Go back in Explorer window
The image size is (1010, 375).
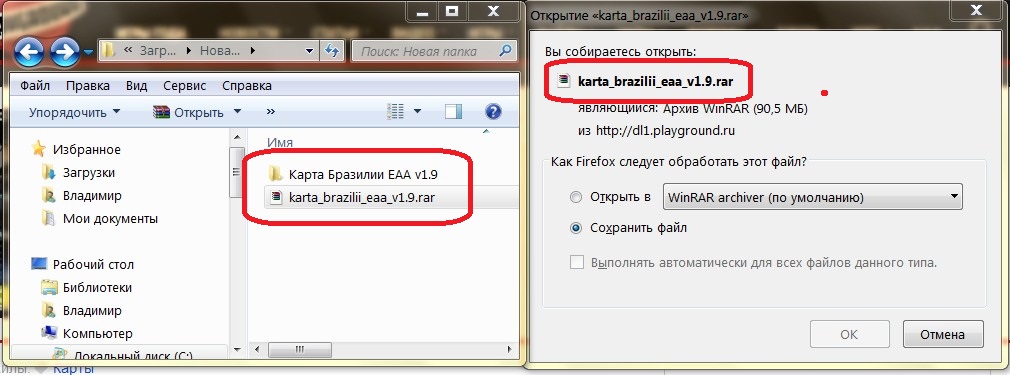pyautogui.click(x=28, y=52)
